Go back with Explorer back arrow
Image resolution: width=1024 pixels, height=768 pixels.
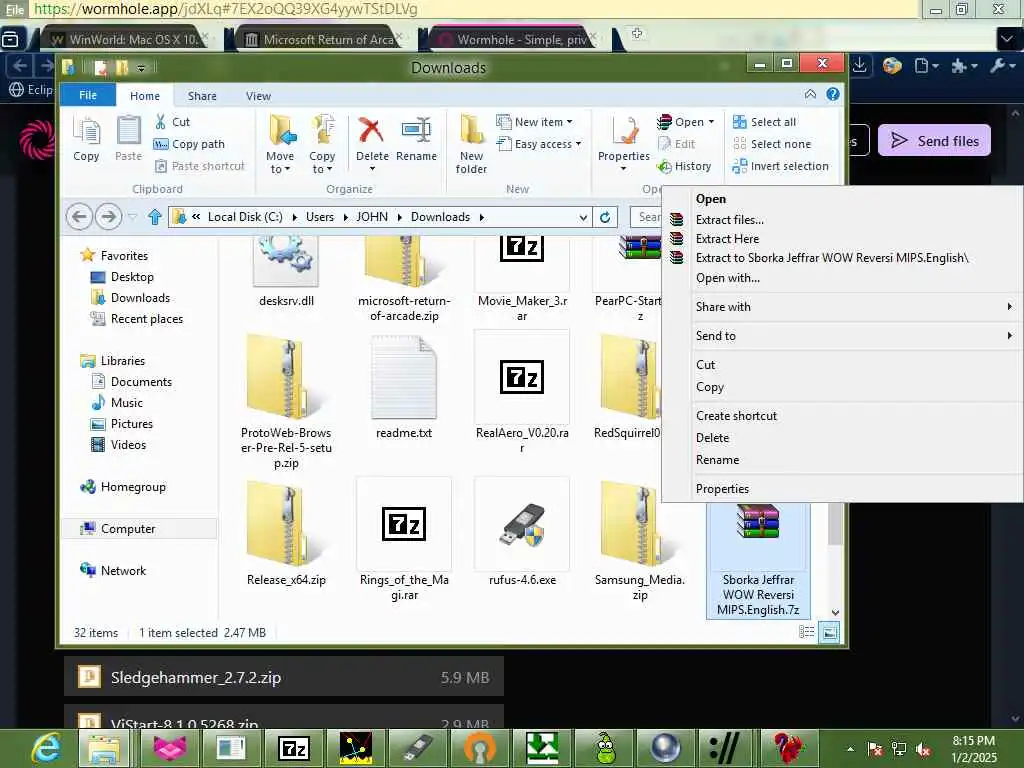tap(80, 217)
